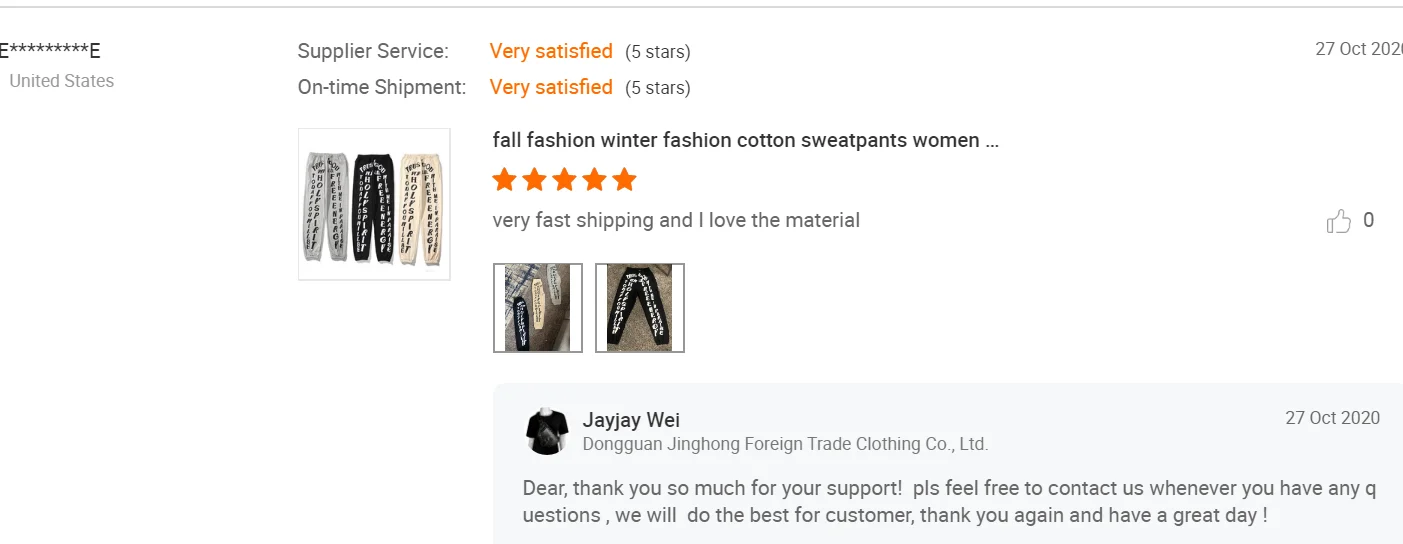Click On-time Shipment 'Very satisfied' rating

[x=551, y=87]
